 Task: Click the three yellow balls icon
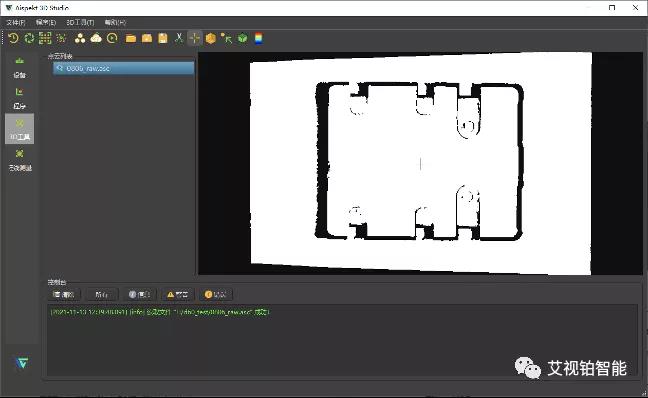tap(80, 38)
